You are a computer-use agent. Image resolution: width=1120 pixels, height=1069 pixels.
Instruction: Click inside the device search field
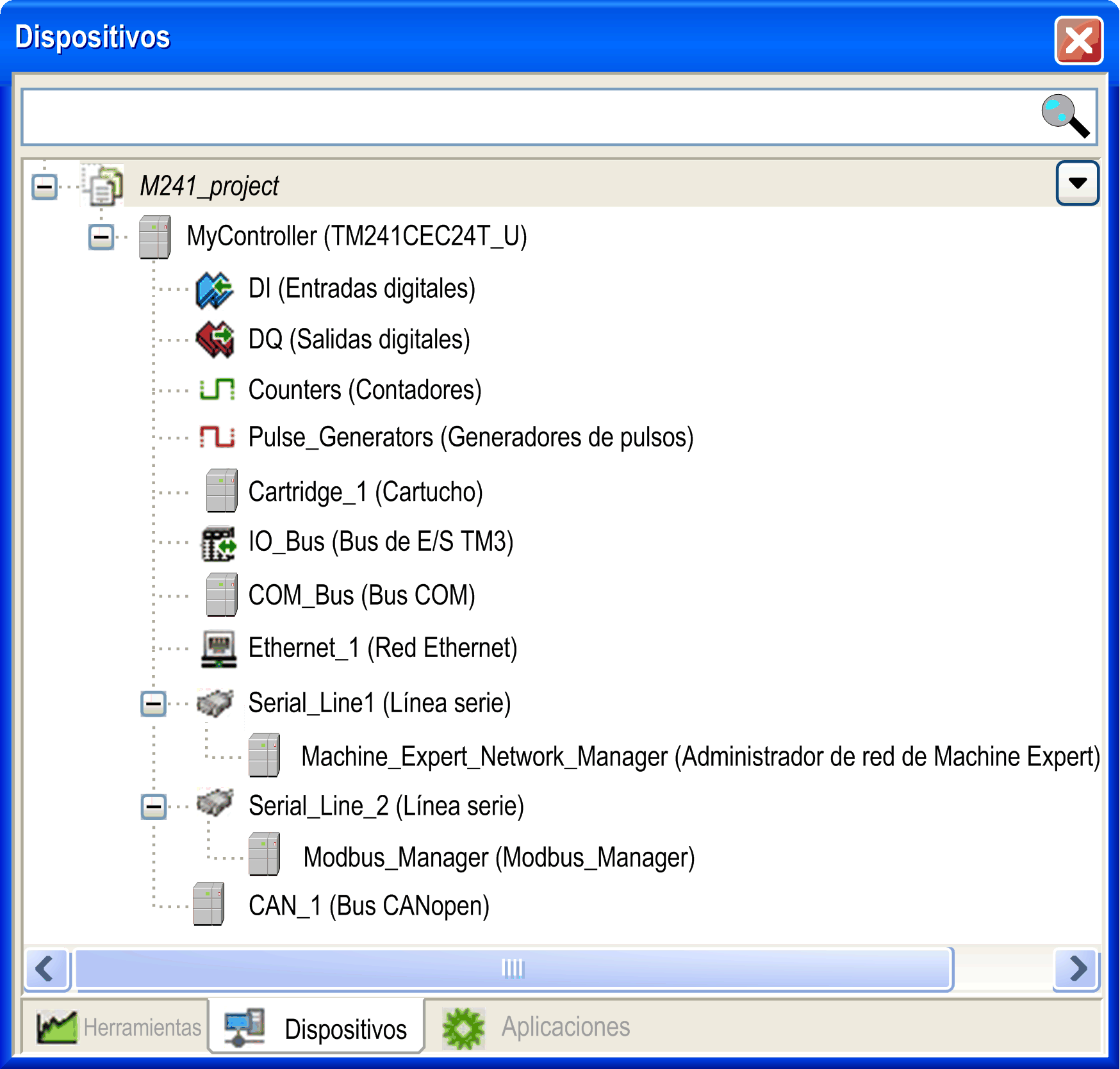525,117
